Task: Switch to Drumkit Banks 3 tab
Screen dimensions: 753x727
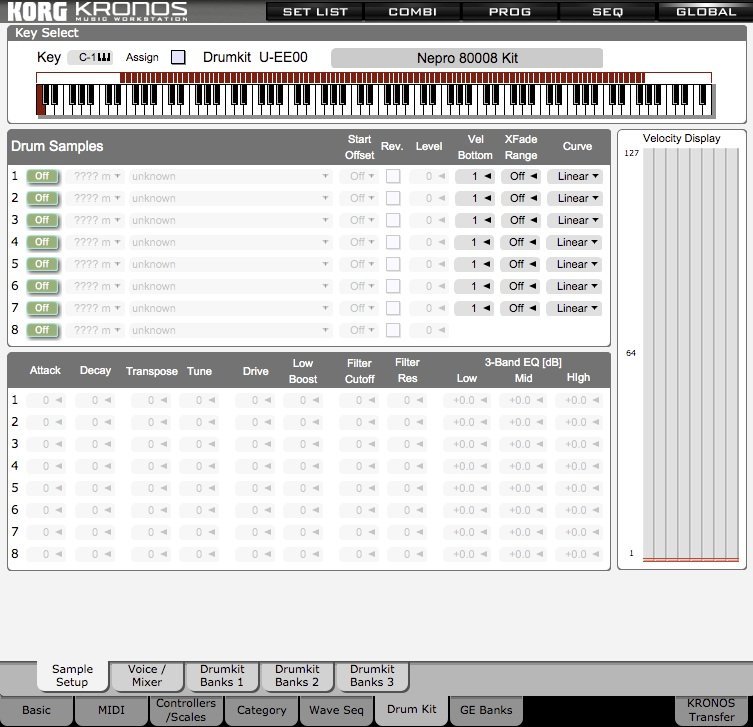Action: 372,676
